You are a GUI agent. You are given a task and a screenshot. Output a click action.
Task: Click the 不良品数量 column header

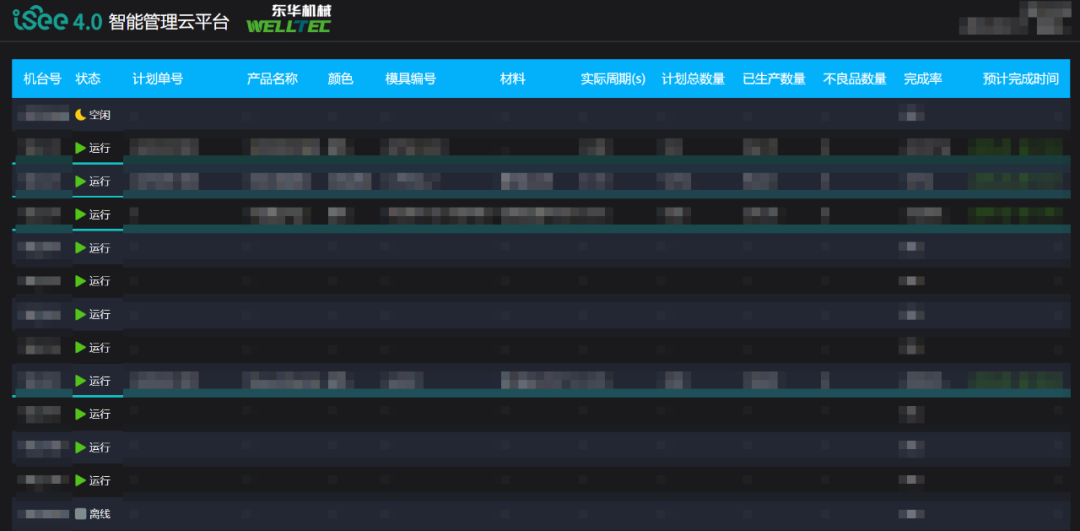tap(854, 79)
